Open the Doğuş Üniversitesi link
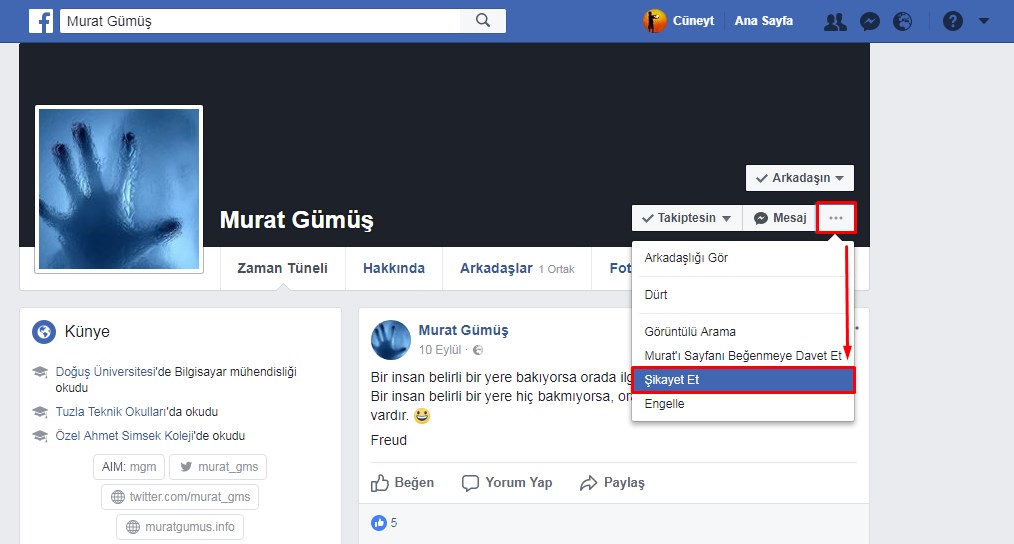 106,371
